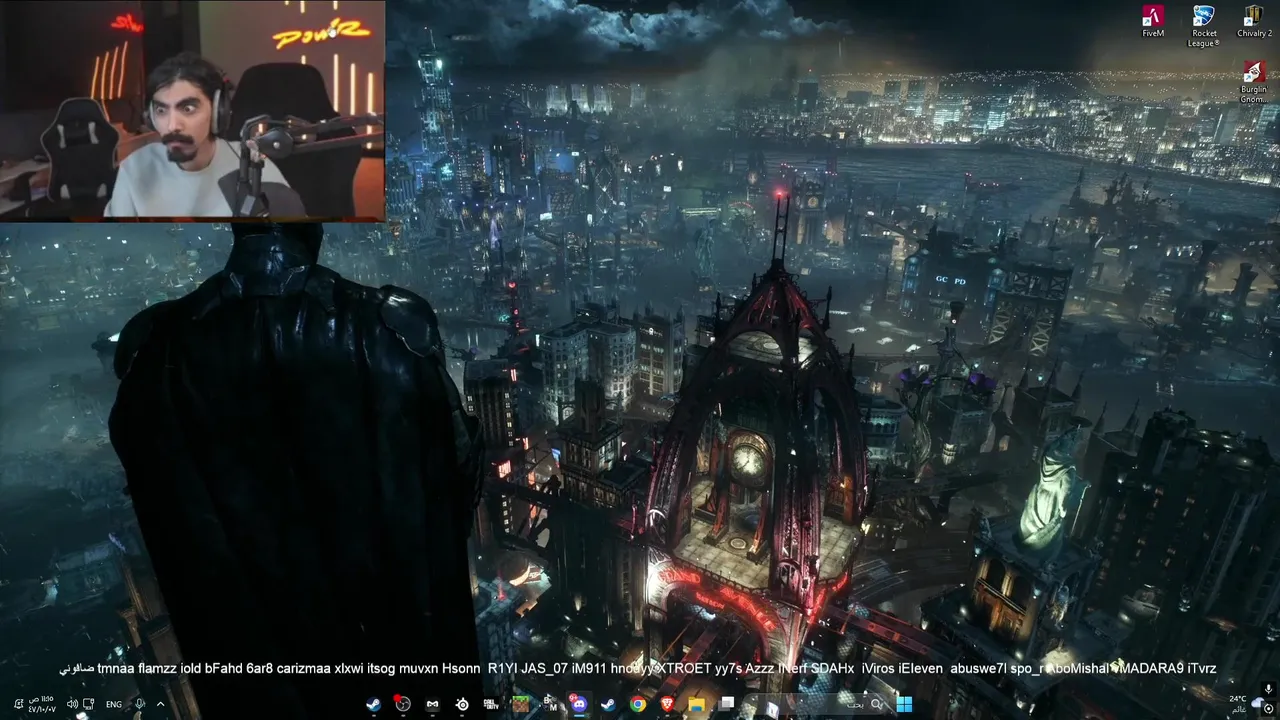Screen dimensions: 1280x720
Task: Open the 24°C weather widget
Action: point(1246,704)
